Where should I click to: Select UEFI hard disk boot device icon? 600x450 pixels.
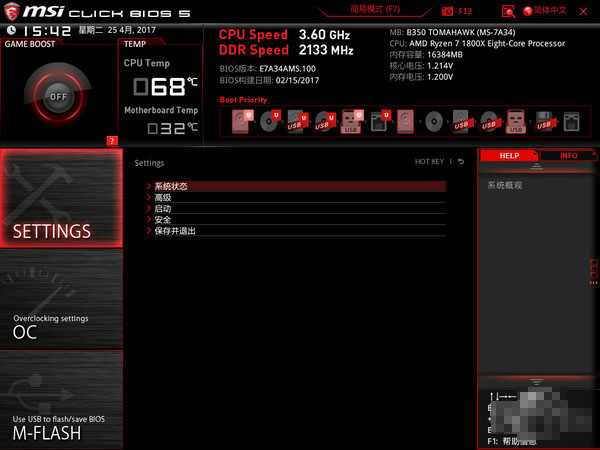click(x=242, y=121)
